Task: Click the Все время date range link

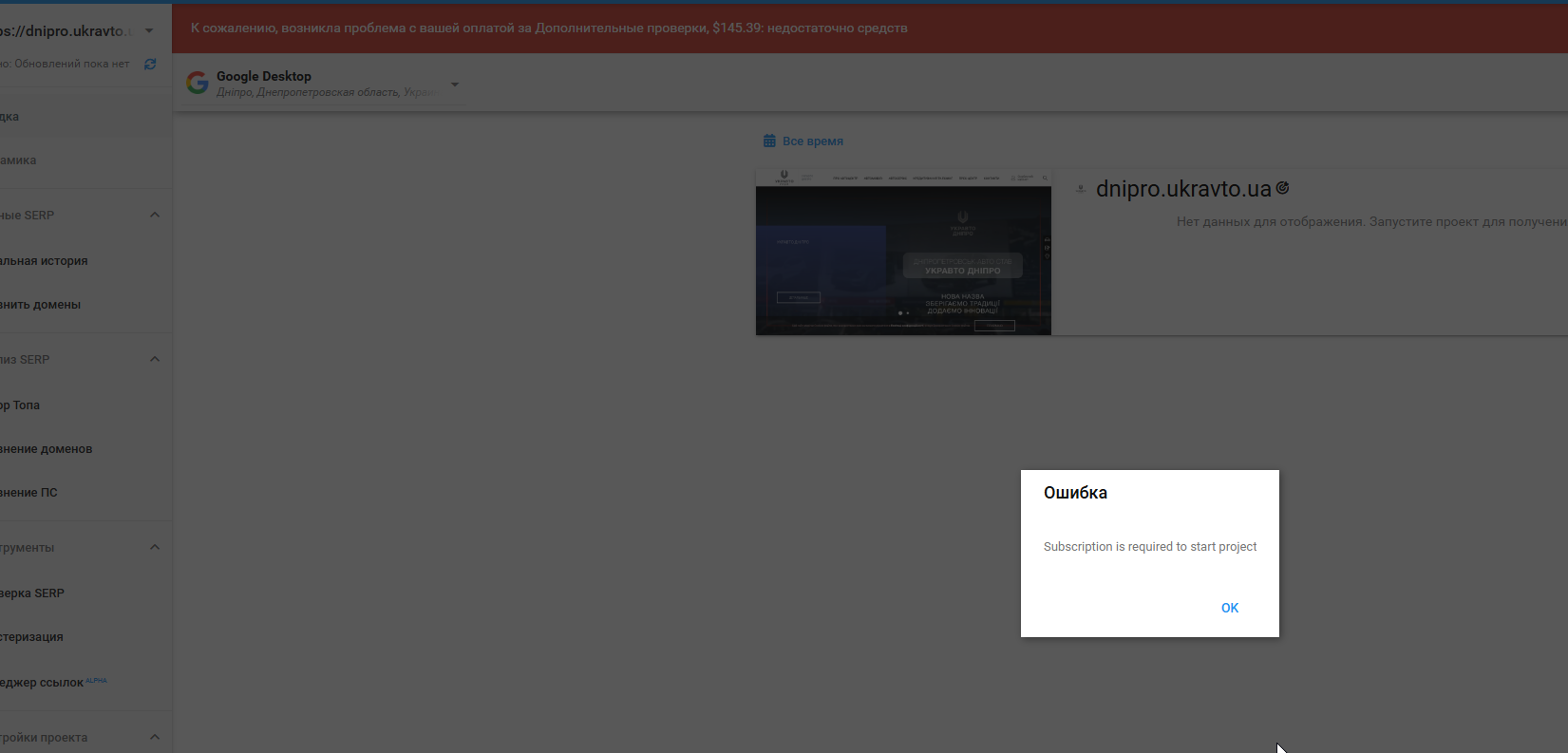Action: pos(813,141)
